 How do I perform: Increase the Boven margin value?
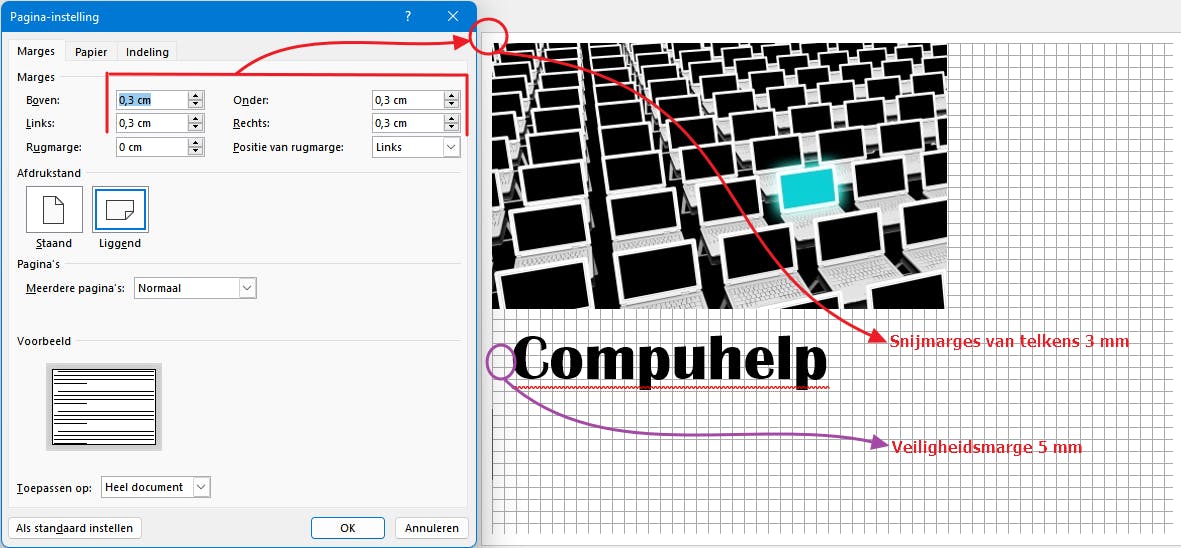click(x=196, y=96)
